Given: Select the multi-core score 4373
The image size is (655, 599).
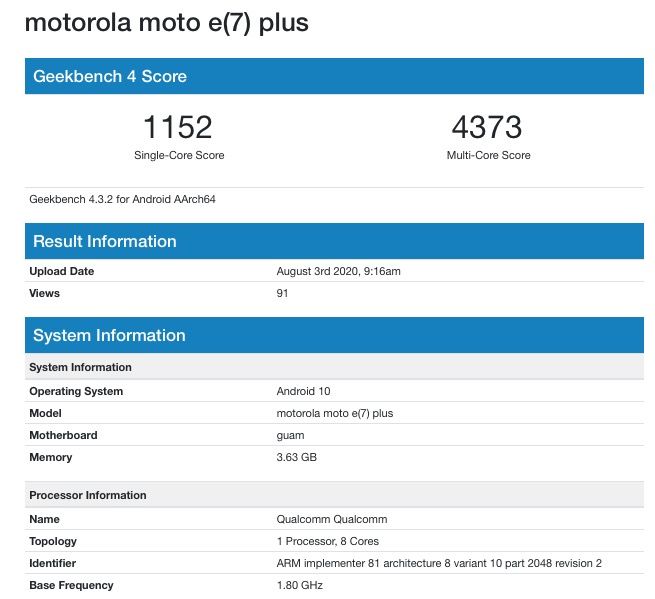Looking at the screenshot, I should tap(487, 127).
